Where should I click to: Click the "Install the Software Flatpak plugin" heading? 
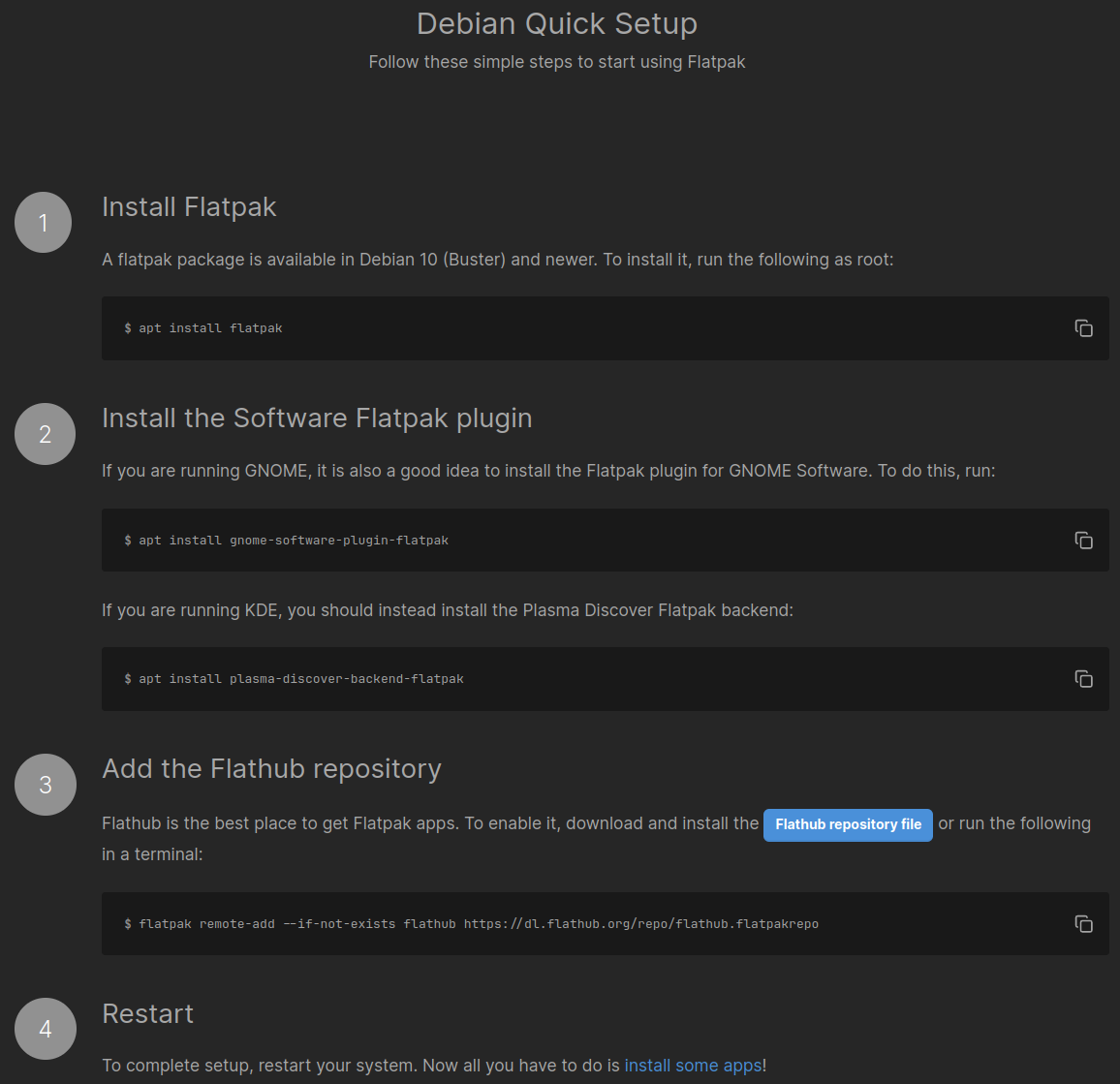coord(317,418)
